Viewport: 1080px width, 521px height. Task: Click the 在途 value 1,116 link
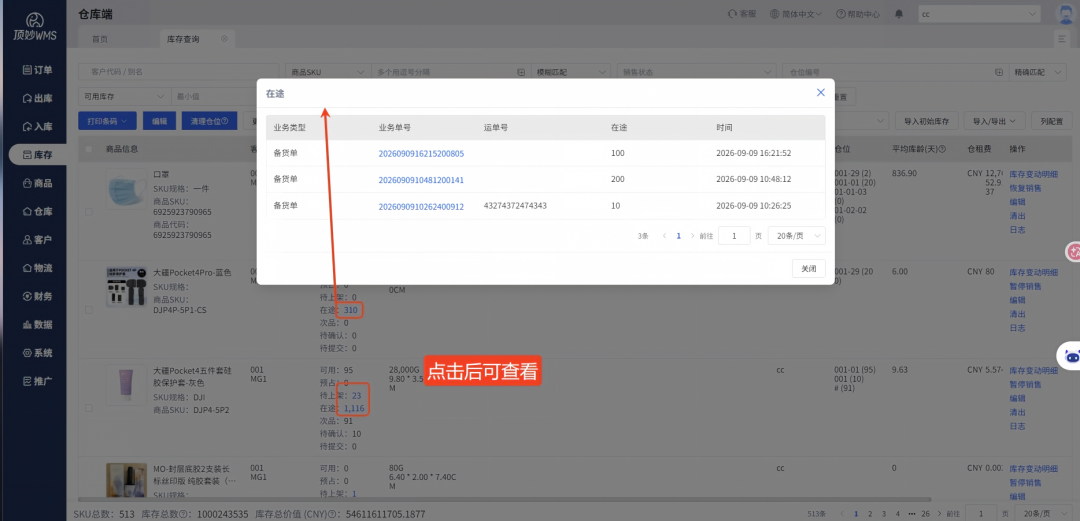tap(354, 408)
